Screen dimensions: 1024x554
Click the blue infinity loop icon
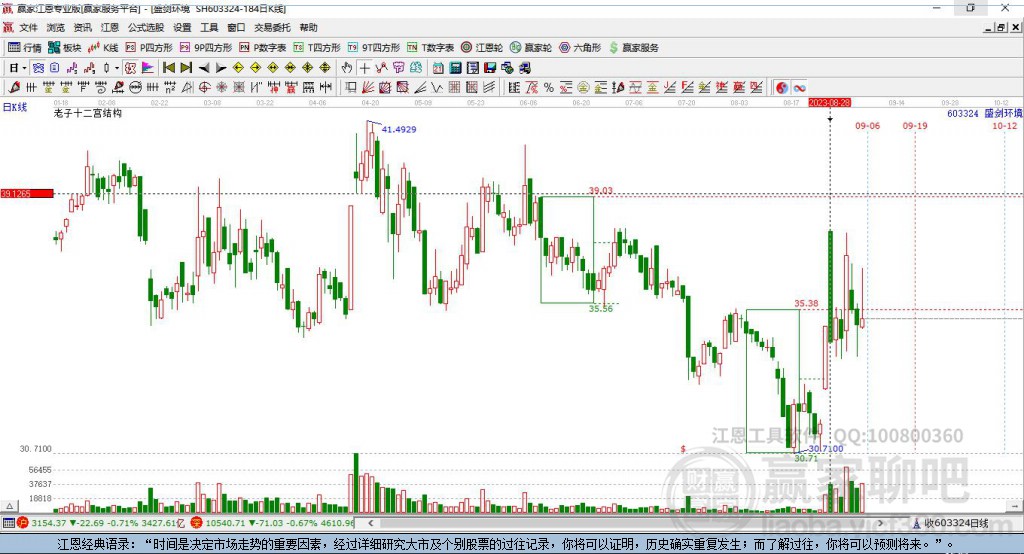(799, 88)
